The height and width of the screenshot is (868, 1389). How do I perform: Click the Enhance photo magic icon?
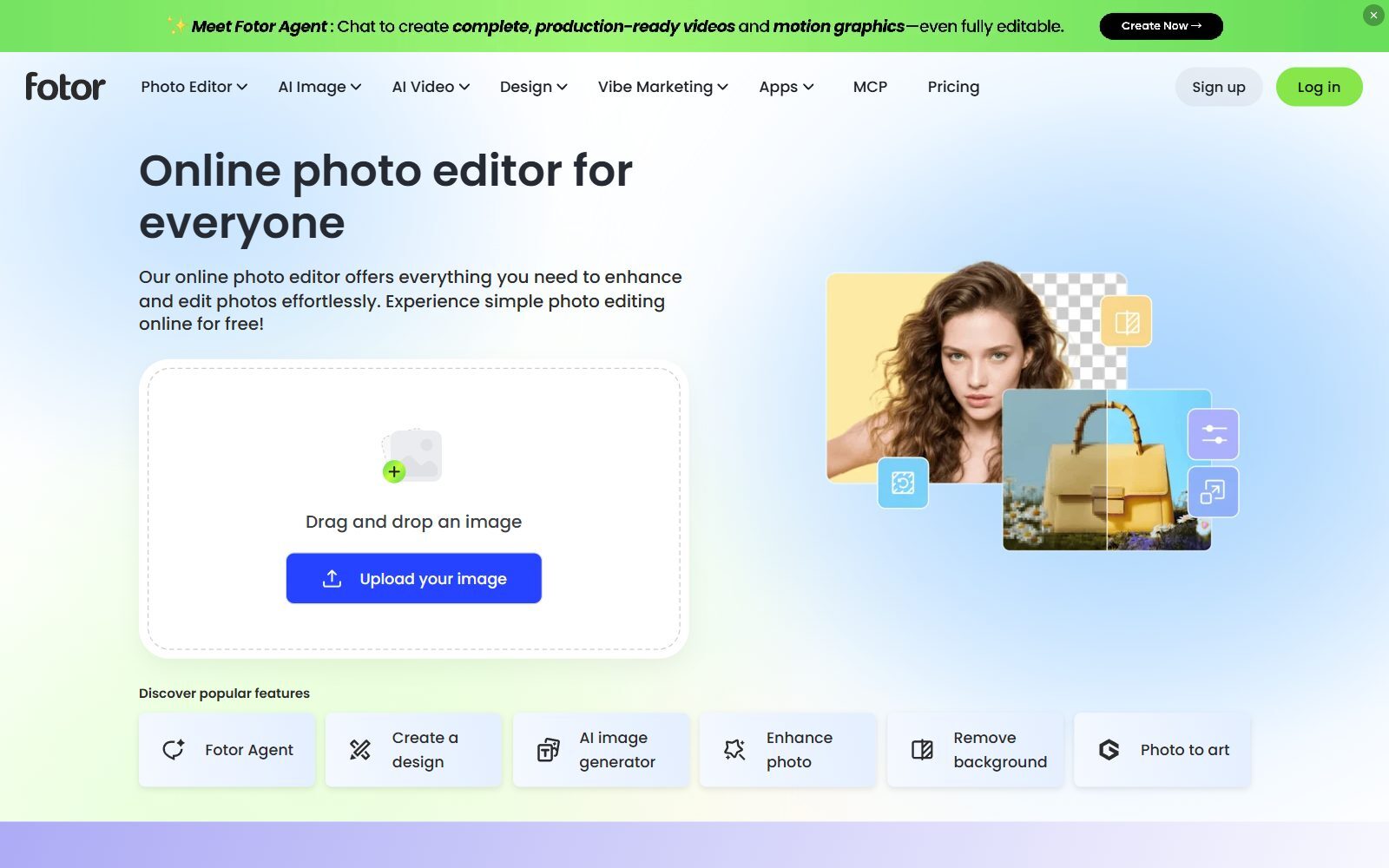734,750
